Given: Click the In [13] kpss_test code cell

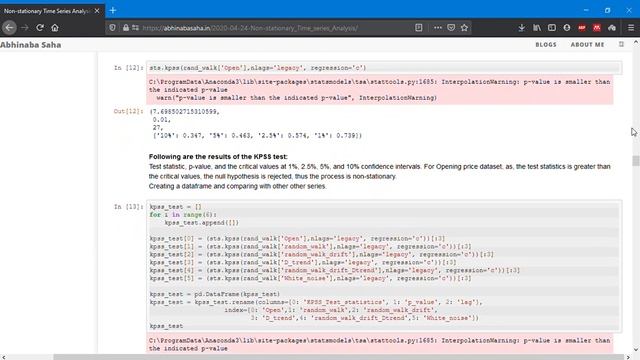Looking at the screenshot, I should click(x=384, y=266).
